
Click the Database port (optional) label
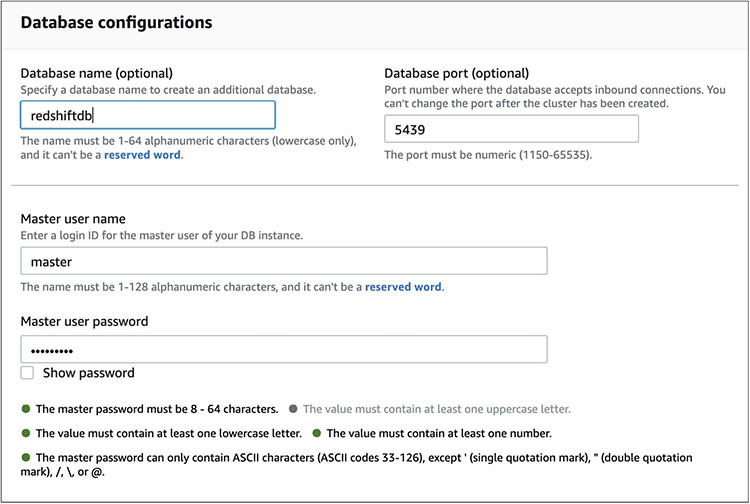pos(456,73)
